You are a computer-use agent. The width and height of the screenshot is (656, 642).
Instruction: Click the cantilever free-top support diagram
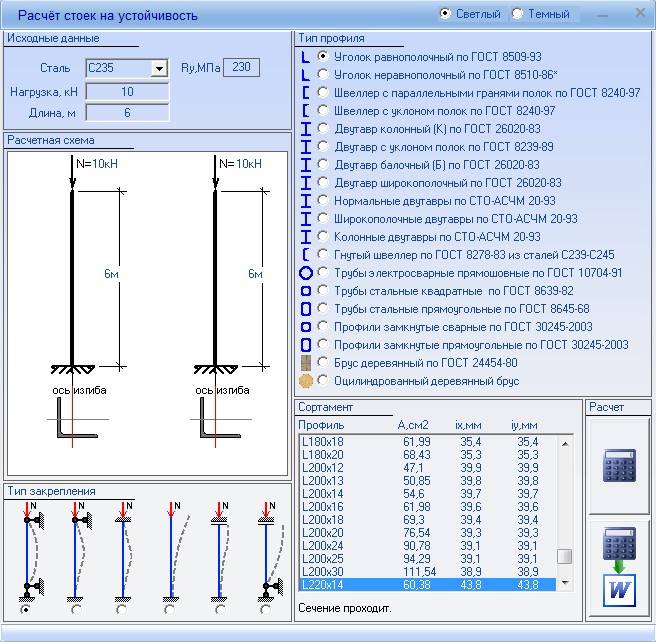tap(176, 551)
